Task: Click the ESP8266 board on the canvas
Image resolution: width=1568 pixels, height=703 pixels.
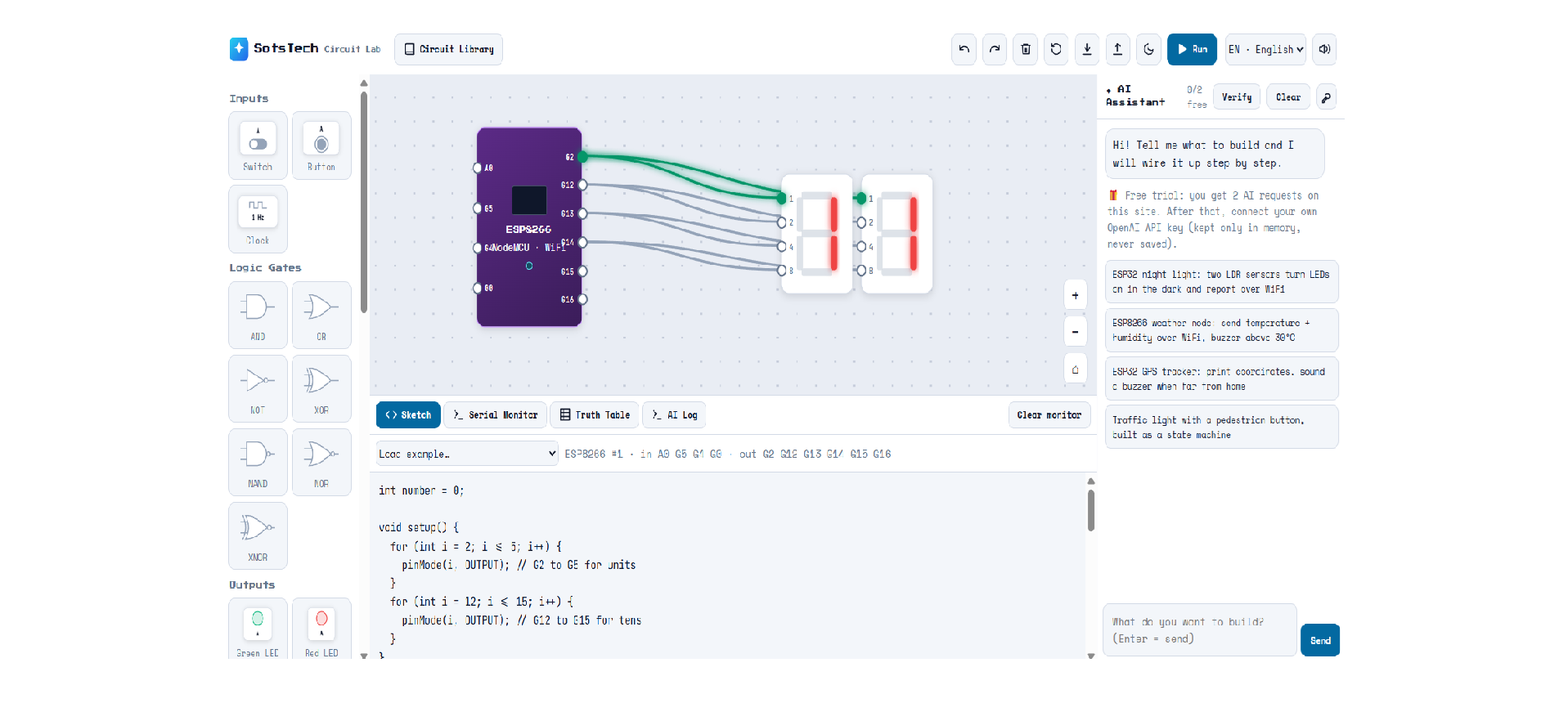Action: point(529,227)
